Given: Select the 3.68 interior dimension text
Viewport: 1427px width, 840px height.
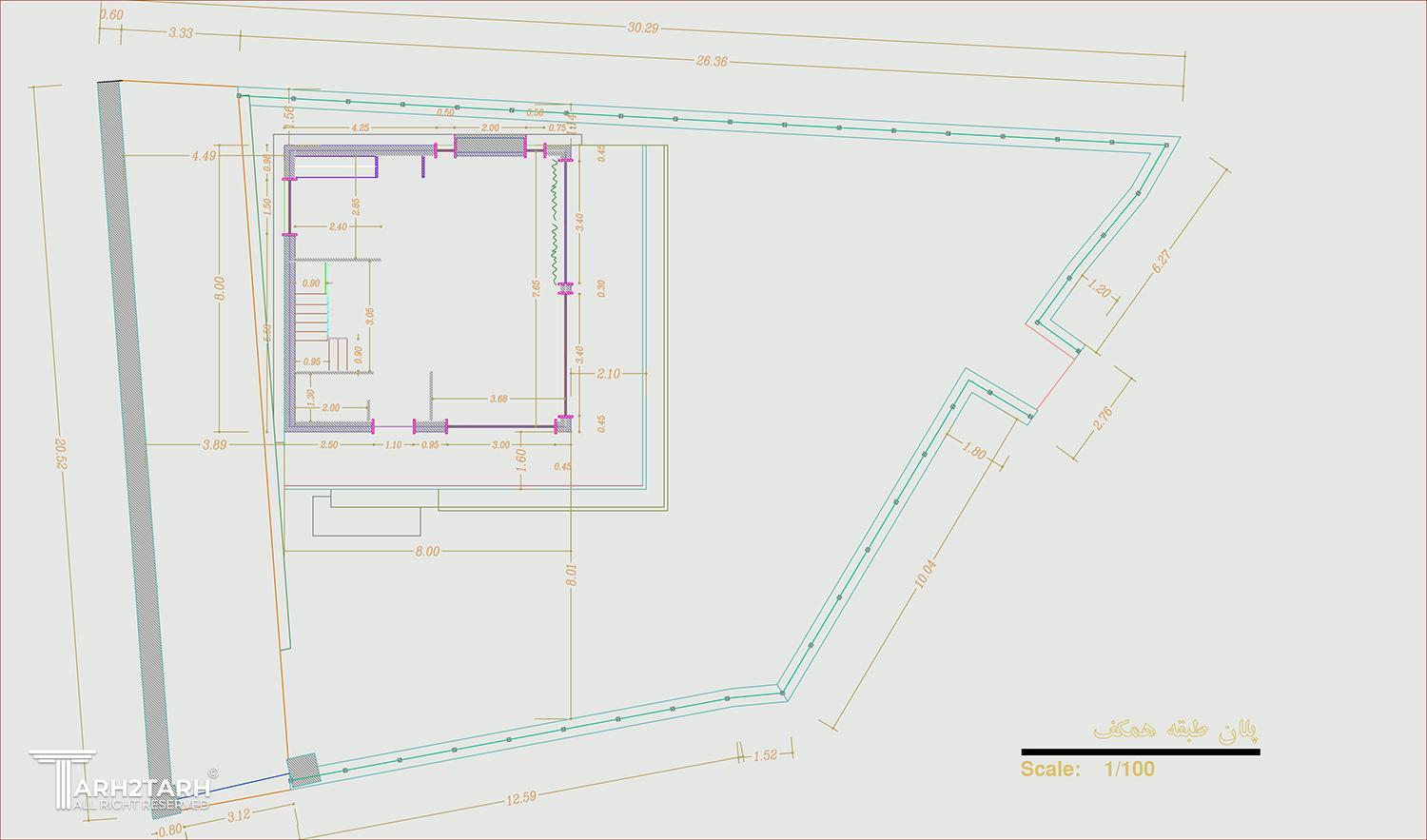Looking at the screenshot, I should [x=498, y=399].
